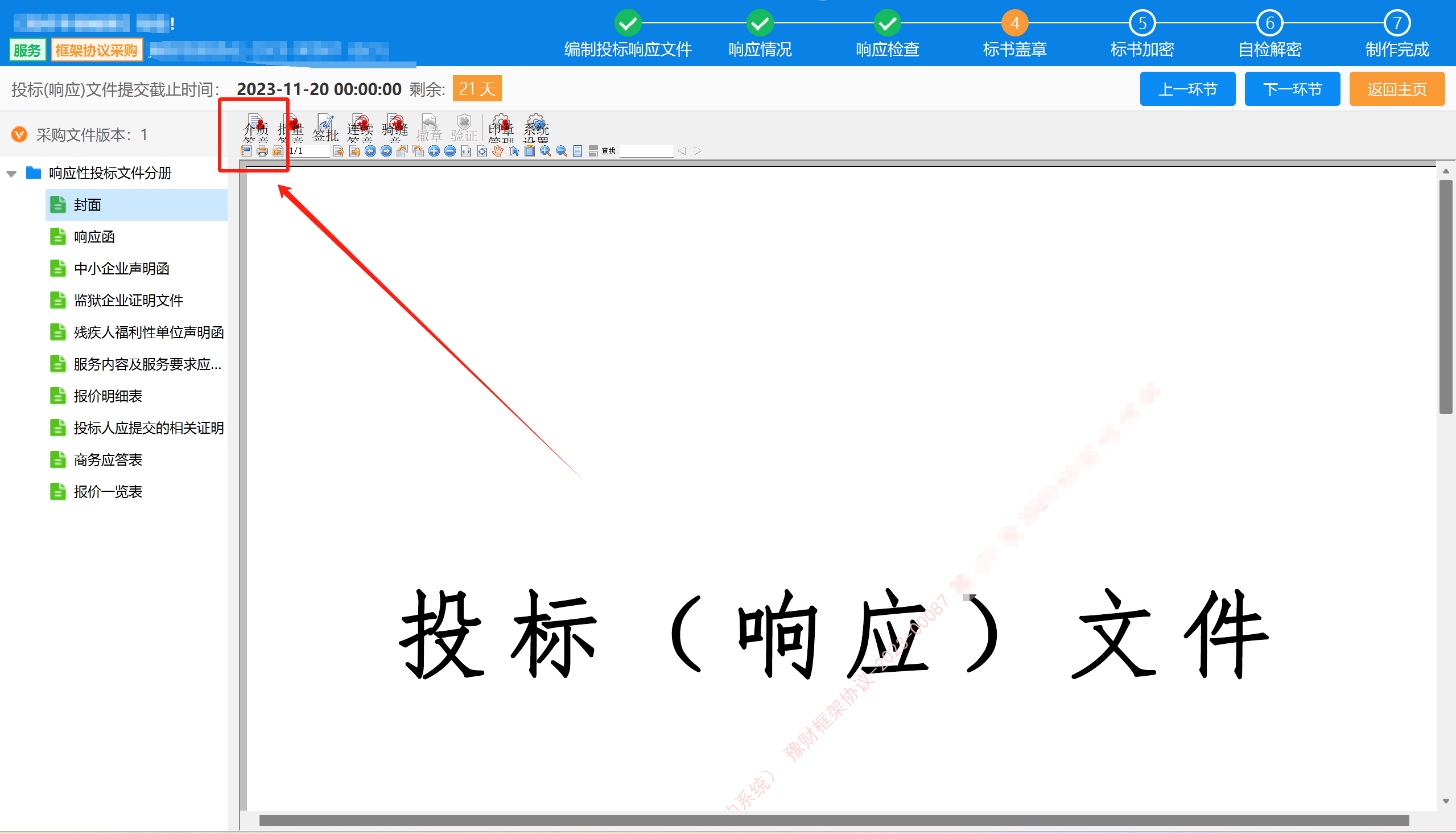Viewport: 1456px width, 834px height.
Task: Click the 介质签章 seal icon
Action: pos(256,127)
